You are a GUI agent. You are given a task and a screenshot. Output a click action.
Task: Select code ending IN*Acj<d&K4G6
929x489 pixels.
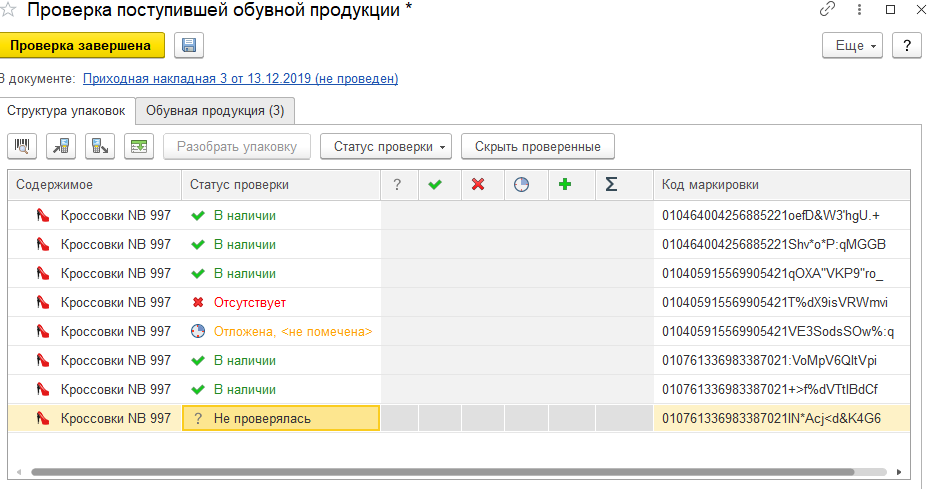[781, 418]
